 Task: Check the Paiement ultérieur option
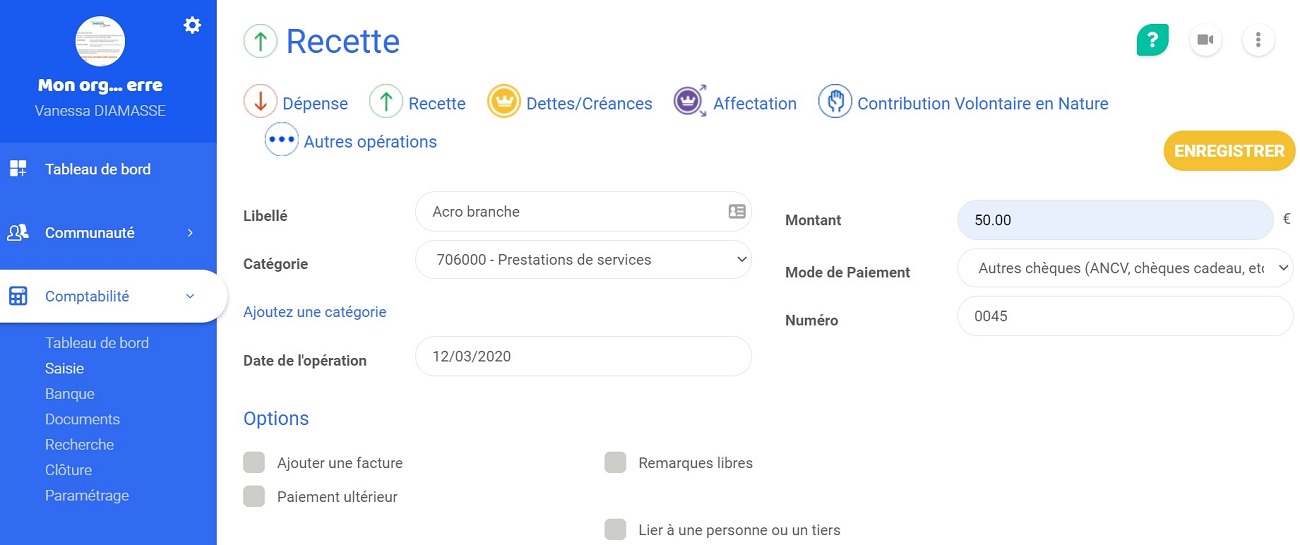coord(254,496)
